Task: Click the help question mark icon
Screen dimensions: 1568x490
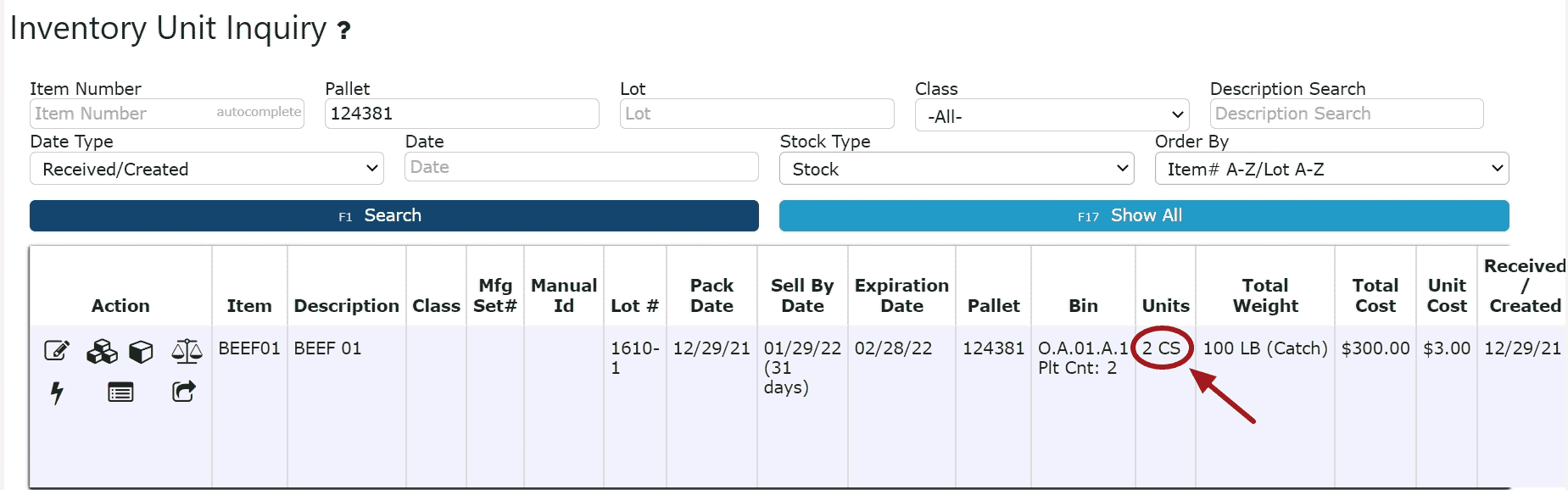Action: click(x=343, y=31)
